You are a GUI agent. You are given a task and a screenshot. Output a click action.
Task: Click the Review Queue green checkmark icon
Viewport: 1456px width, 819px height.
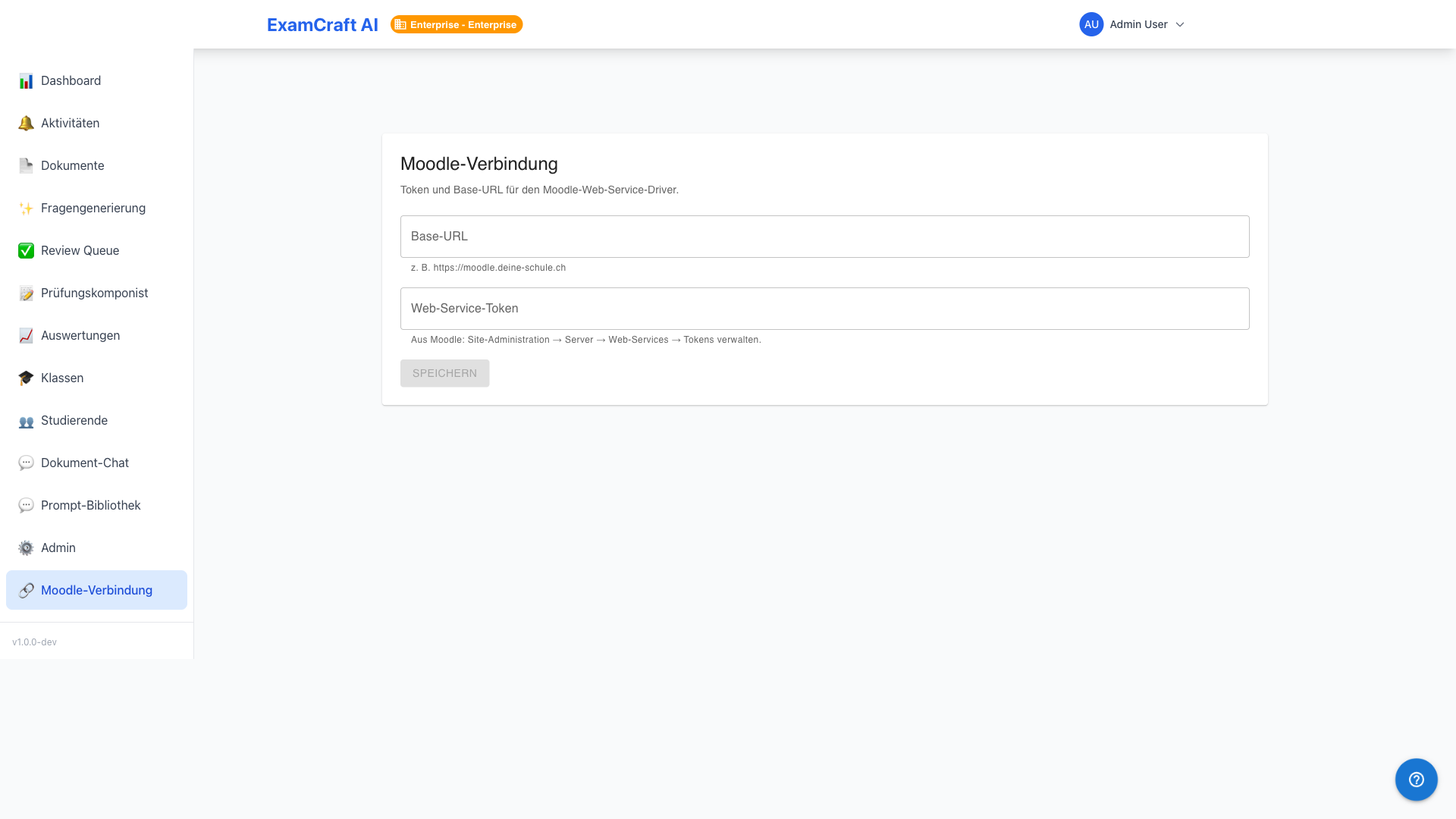tap(26, 251)
